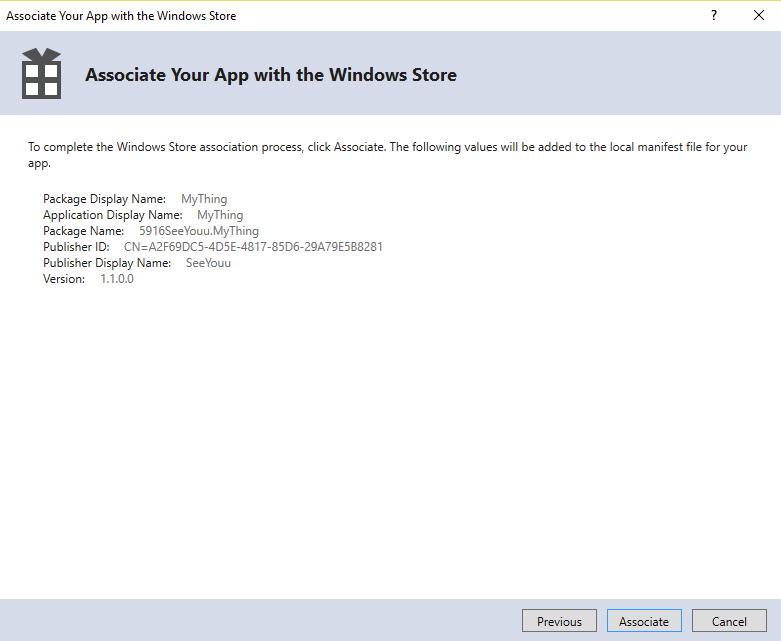The height and width of the screenshot is (641, 781).
Task: Select the CN=A2F69DC5 publisher ID value
Action: tap(253, 247)
